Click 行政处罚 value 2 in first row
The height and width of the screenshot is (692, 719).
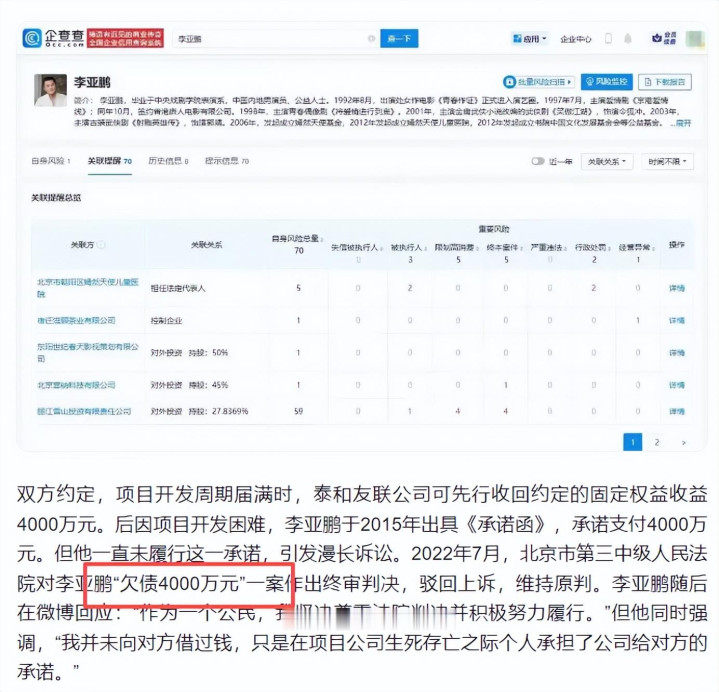pos(593,288)
